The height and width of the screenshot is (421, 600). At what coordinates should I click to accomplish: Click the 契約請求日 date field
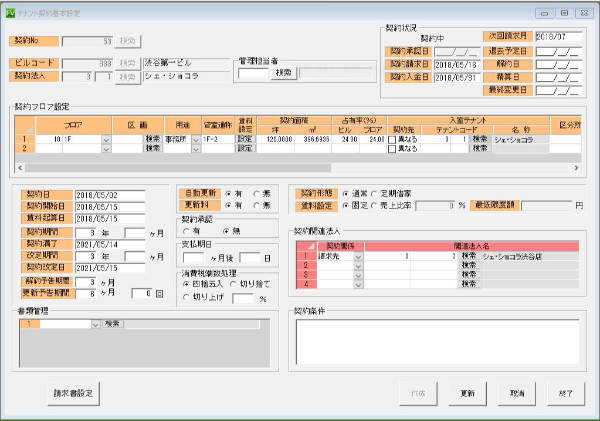(x=457, y=65)
